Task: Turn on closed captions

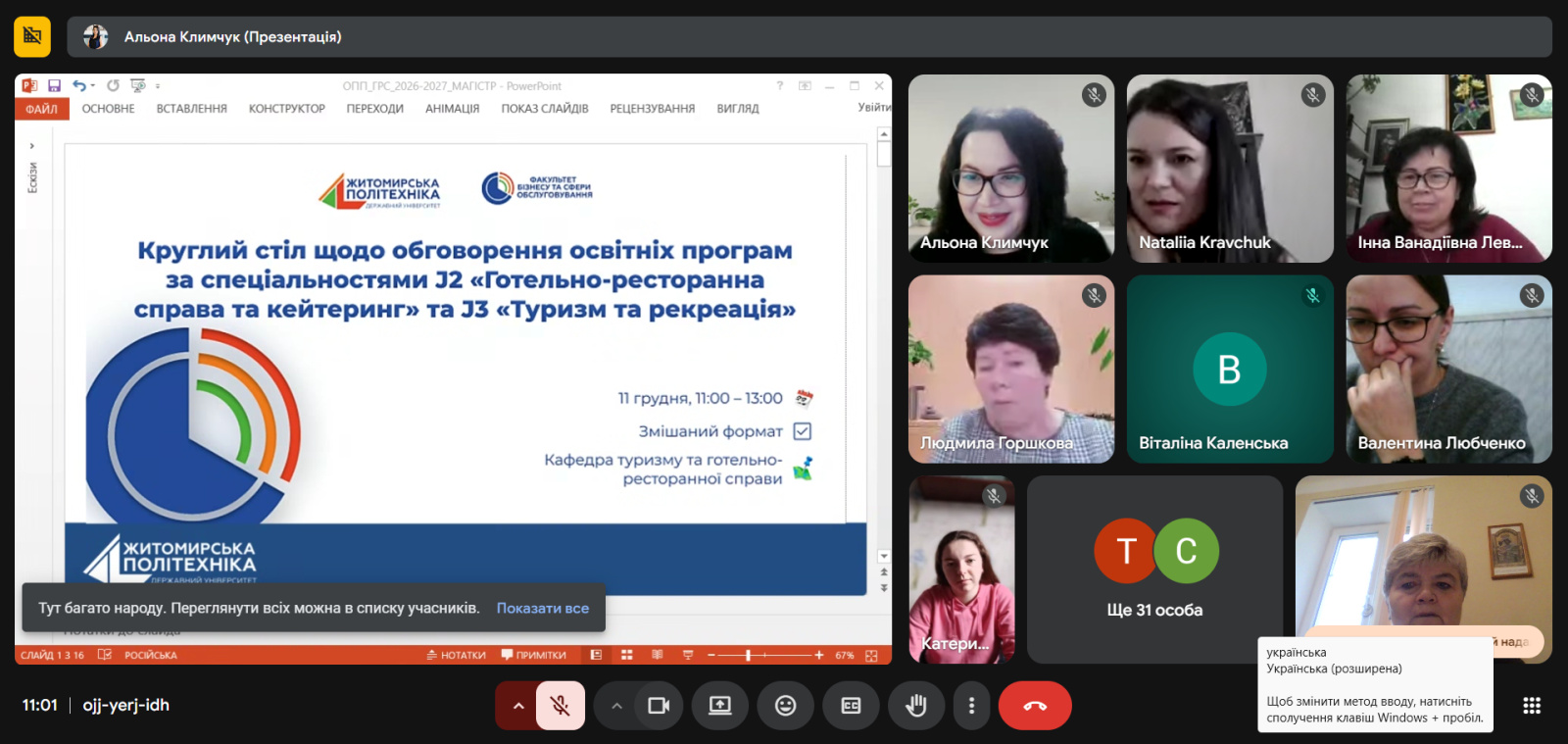Action: pyautogui.click(x=851, y=706)
